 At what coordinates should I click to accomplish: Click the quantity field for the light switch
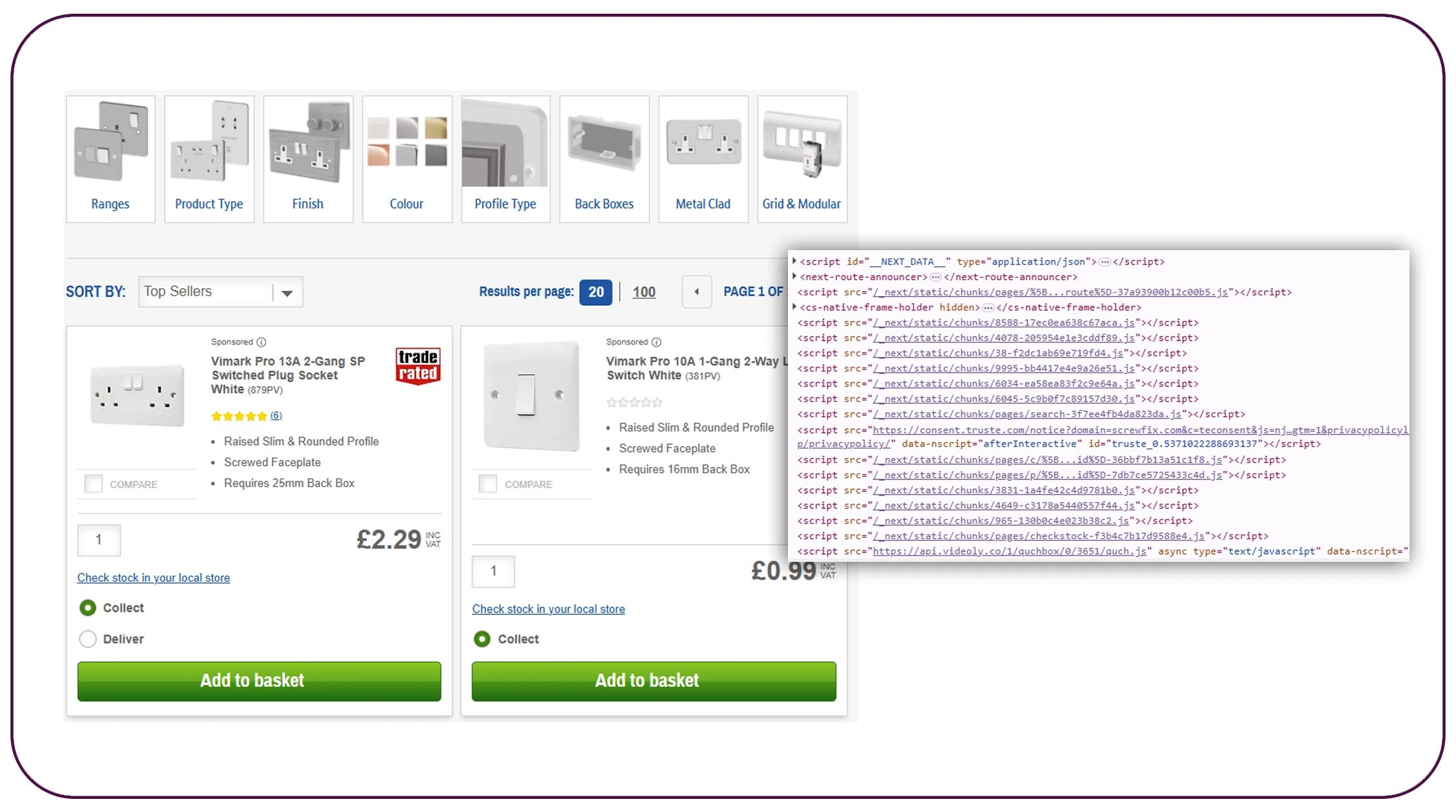[493, 571]
